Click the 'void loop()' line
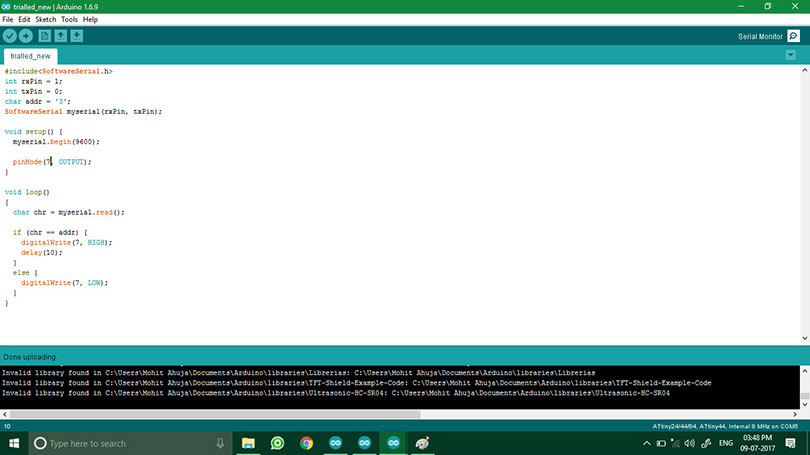Screen dimensions: 810x455 click(x=27, y=192)
